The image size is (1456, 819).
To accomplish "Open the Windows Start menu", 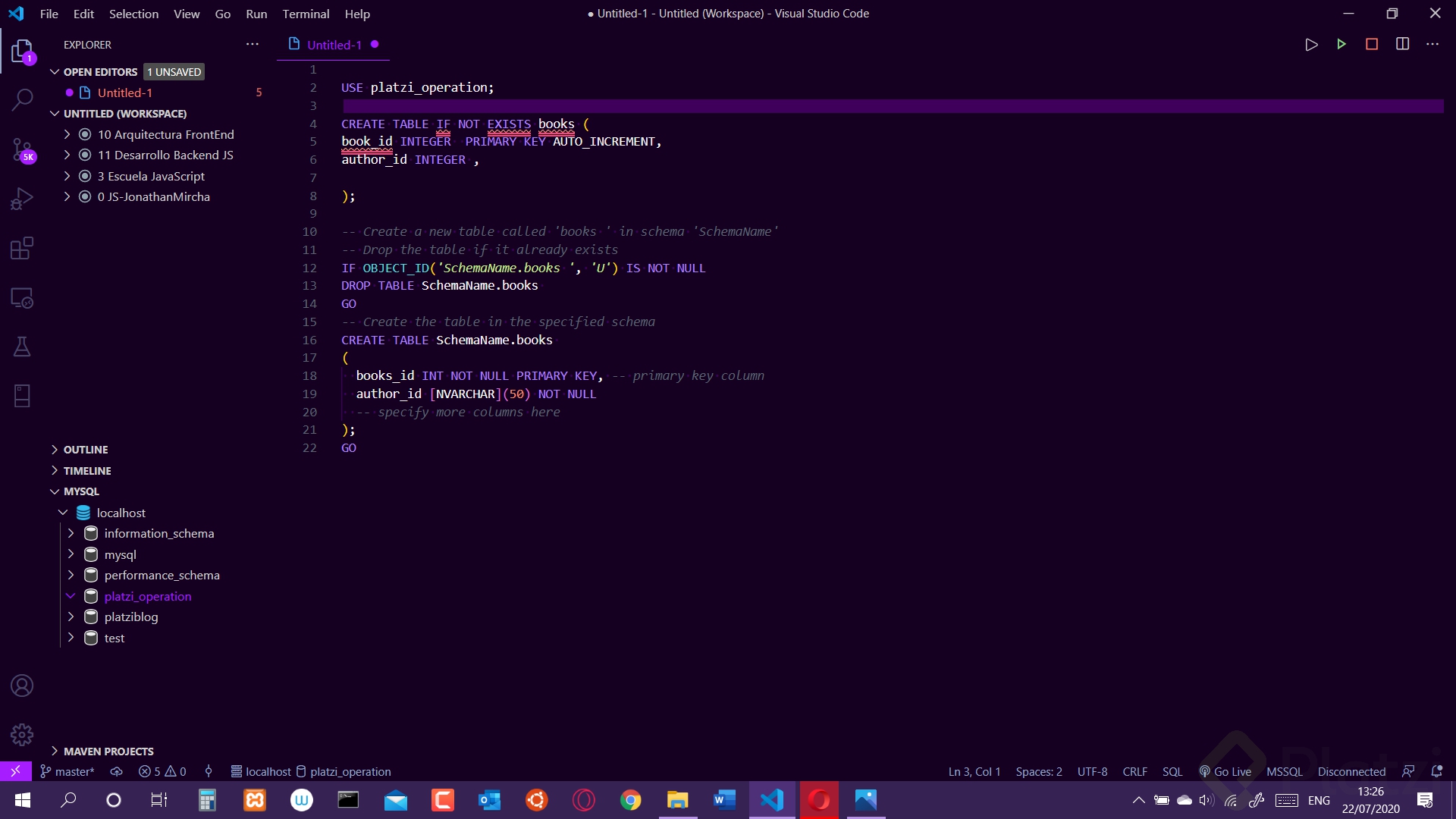I will click(x=22, y=800).
